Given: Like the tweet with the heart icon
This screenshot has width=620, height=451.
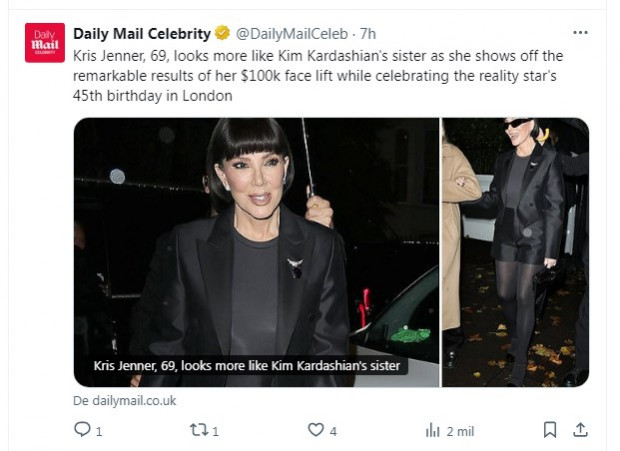Looking at the screenshot, I should point(315,430).
